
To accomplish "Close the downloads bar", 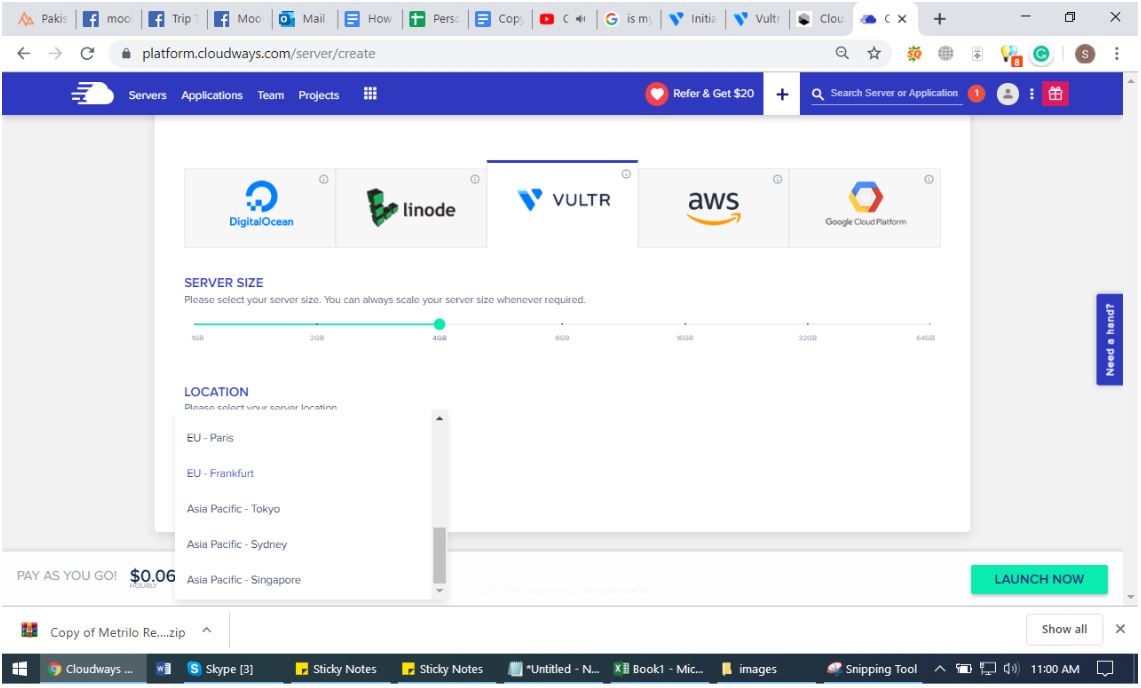I will (x=1120, y=629).
